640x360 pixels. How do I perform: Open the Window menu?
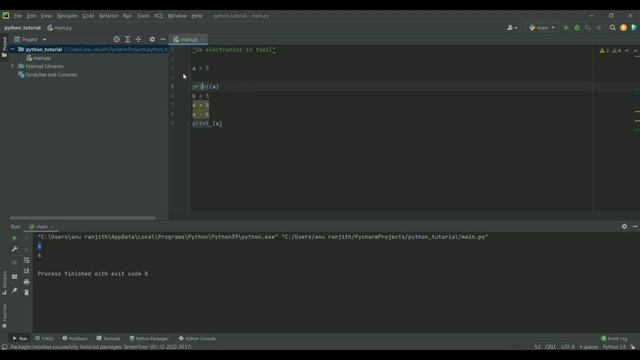pyautogui.click(x=177, y=16)
